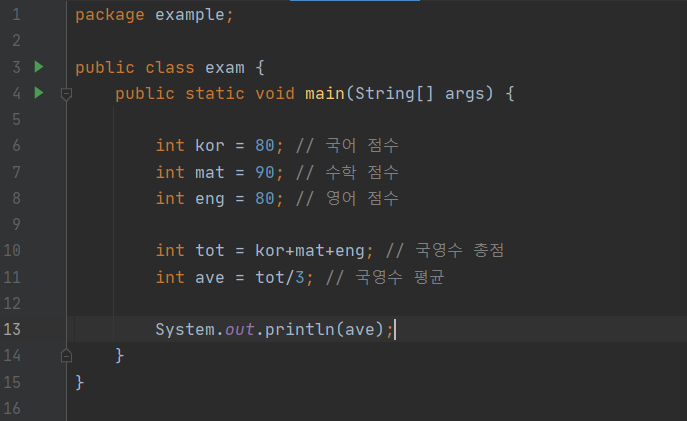Image resolution: width=687 pixels, height=421 pixels.
Task: Click the comment '국영수 총점' on line 10
Action: pyautogui.click(x=460, y=251)
